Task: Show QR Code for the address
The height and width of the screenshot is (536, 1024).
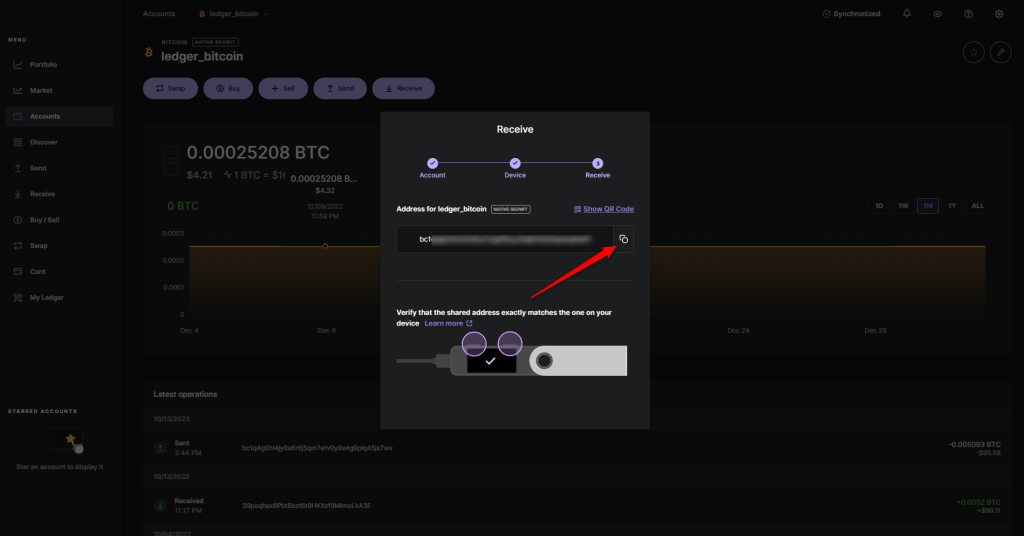Action: [604, 209]
